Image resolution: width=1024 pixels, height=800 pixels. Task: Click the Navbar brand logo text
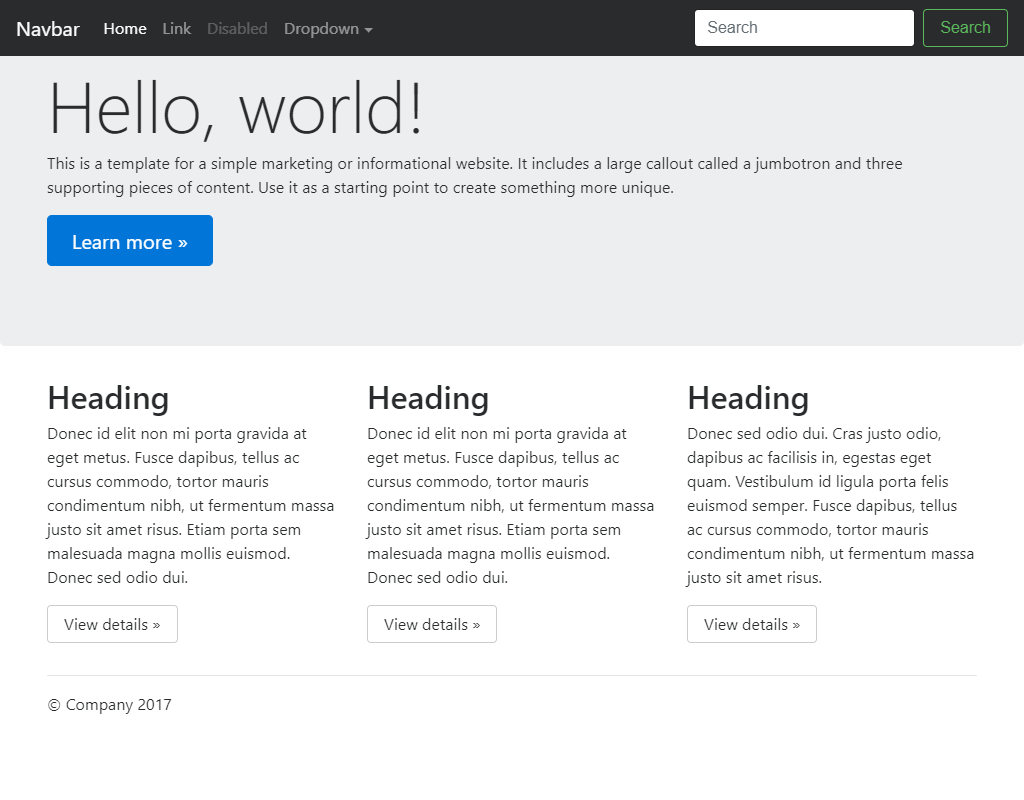tap(47, 29)
